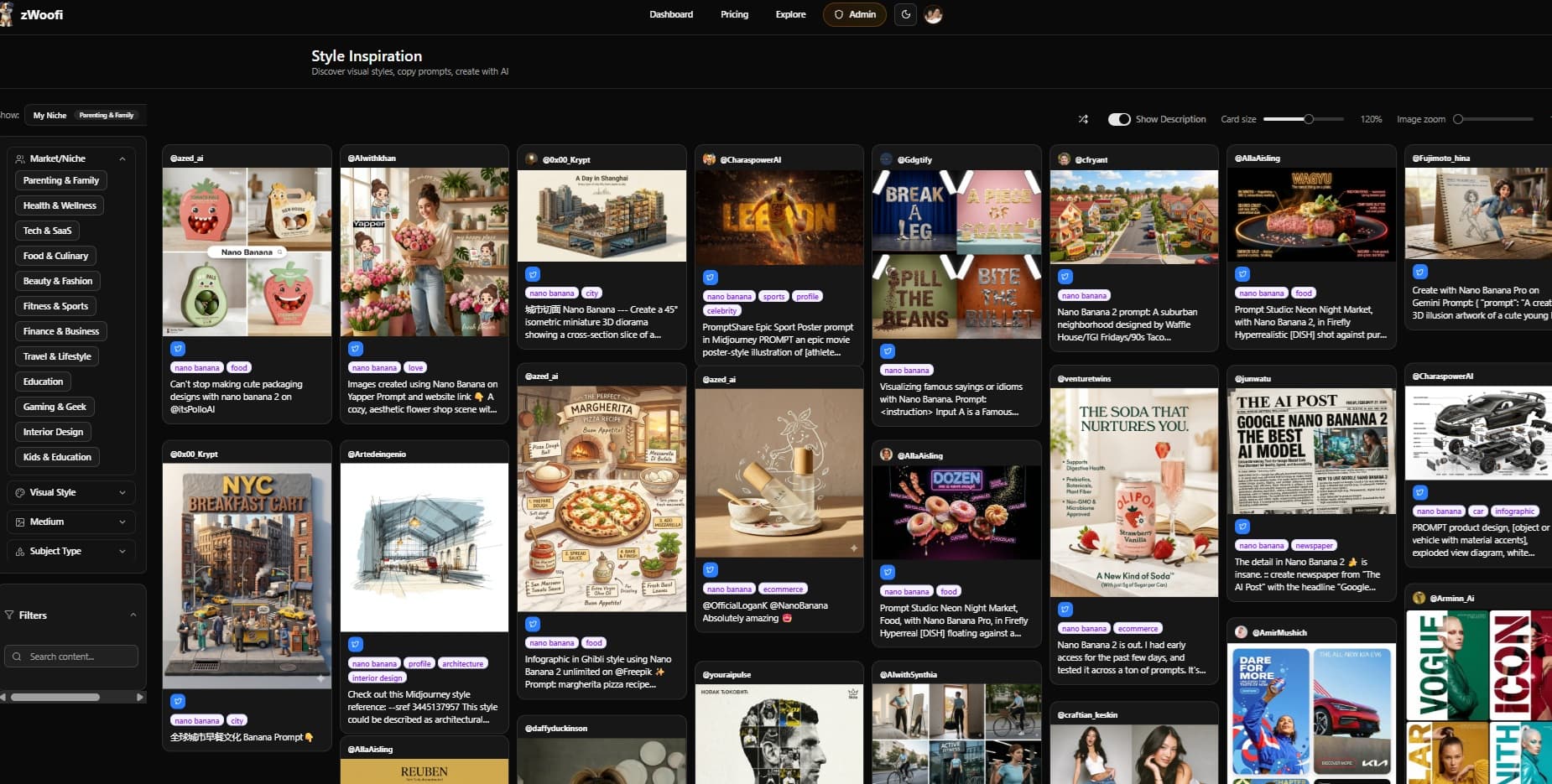Select the Food & Culinary niche chip
Image resolution: width=1552 pixels, height=784 pixels.
coord(55,256)
